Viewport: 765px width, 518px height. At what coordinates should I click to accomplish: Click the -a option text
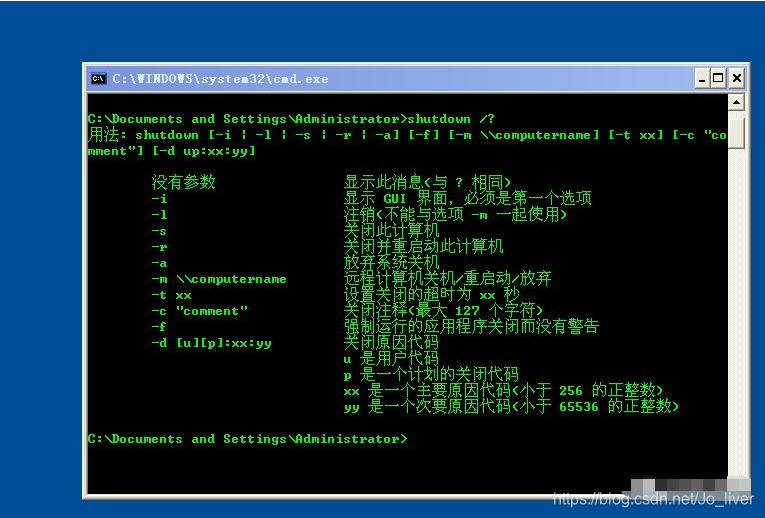pyautogui.click(x=159, y=263)
